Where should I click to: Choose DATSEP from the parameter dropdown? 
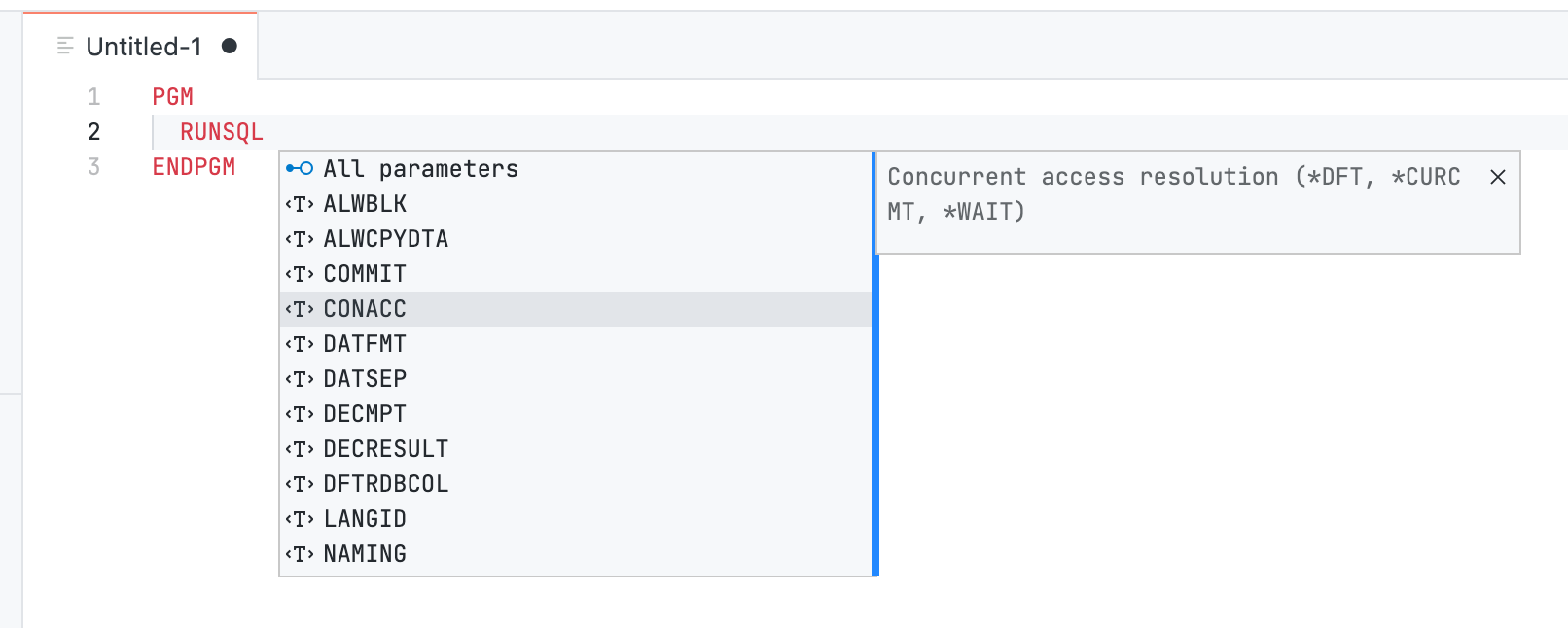coord(365,378)
